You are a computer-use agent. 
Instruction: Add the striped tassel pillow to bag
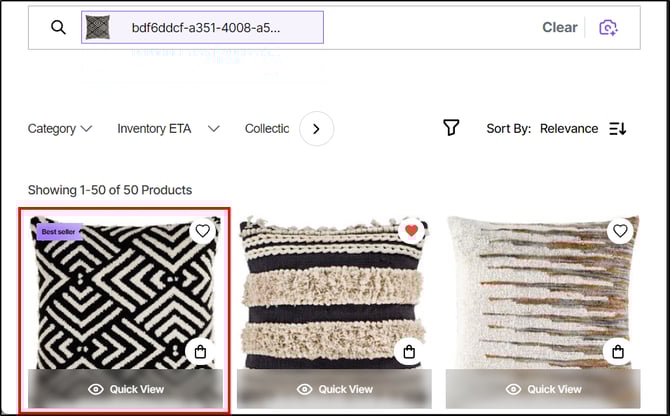pos(409,351)
